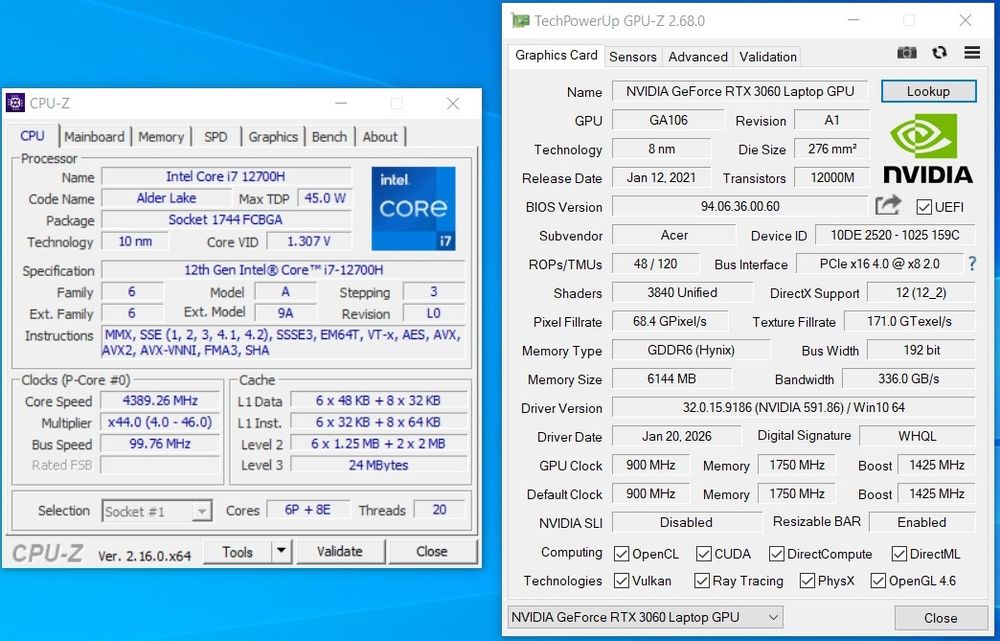The height and width of the screenshot is (641, 1000).
Task: Toggle the Vulkan checkbox
Action: 621,580
